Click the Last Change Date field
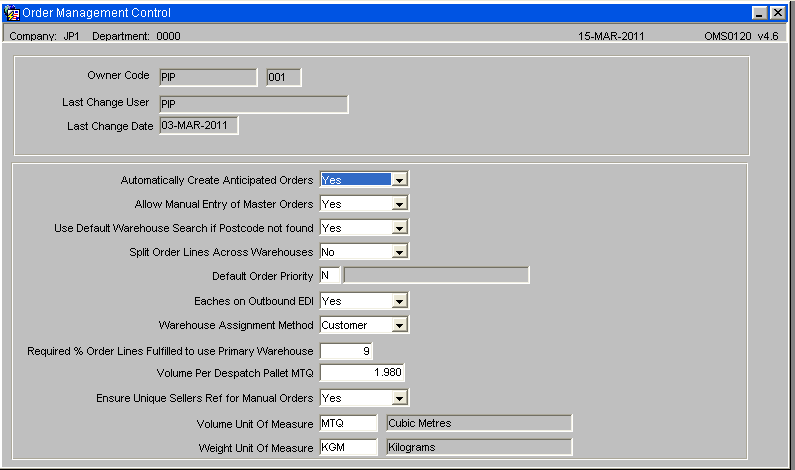Image resolution: width=795 pixels, height=470 pixels. pyautogui.click(x=199, y=125)
